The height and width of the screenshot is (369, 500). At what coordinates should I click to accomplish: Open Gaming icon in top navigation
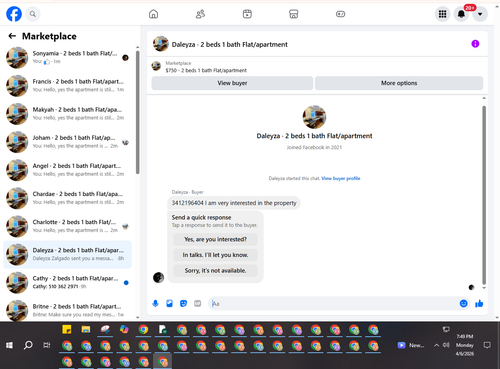pos(340,14)
